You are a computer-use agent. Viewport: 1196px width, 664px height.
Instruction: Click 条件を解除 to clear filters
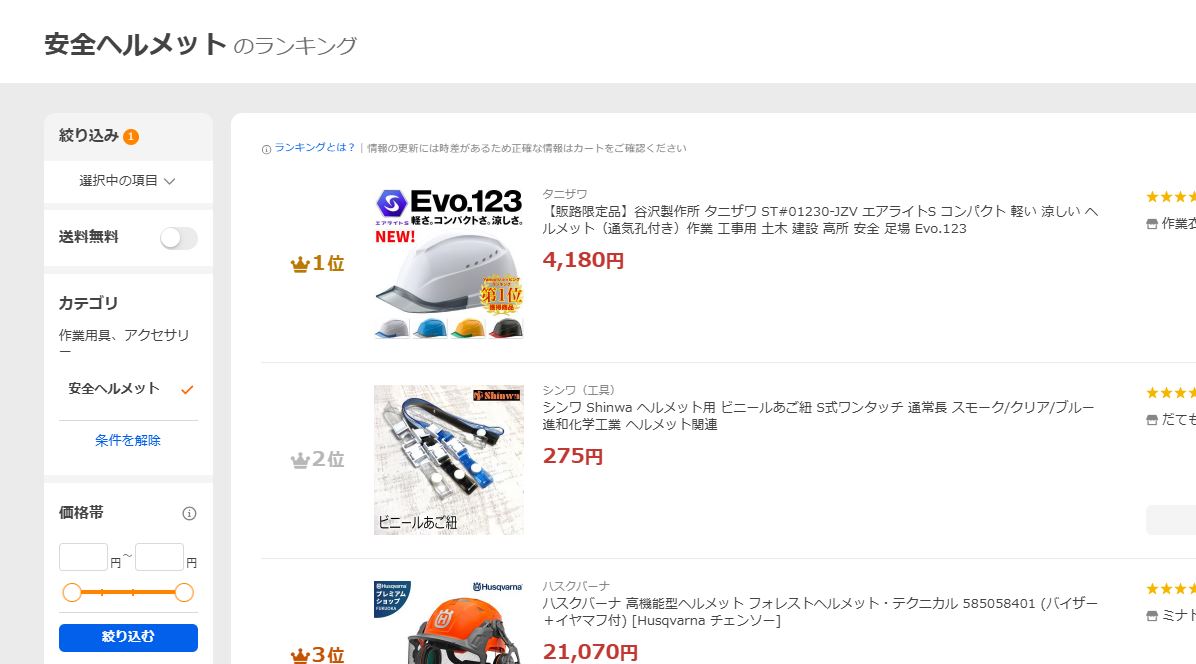click(x=128, y=441)
